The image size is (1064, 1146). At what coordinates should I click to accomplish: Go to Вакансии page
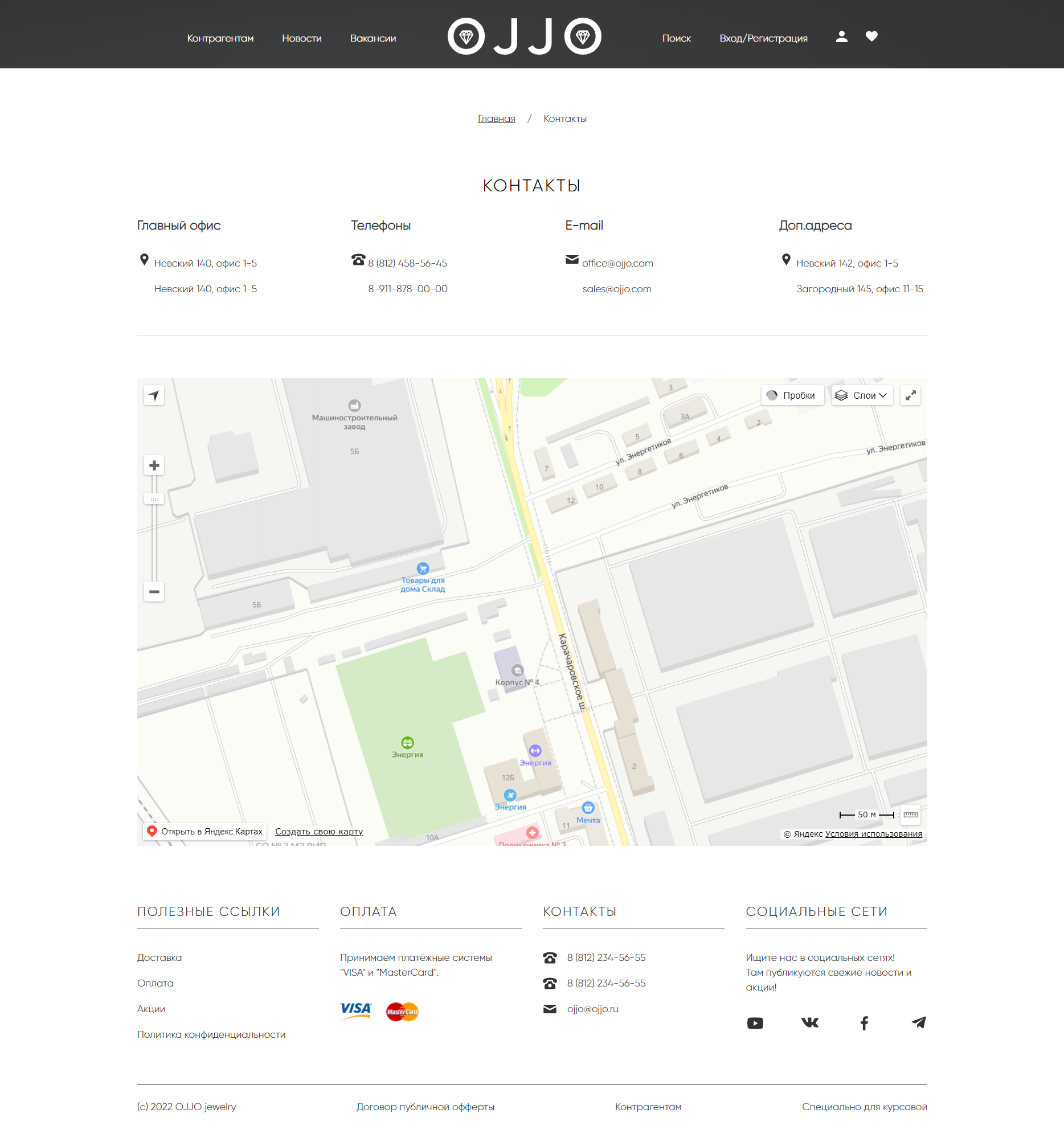click(373, 39)
